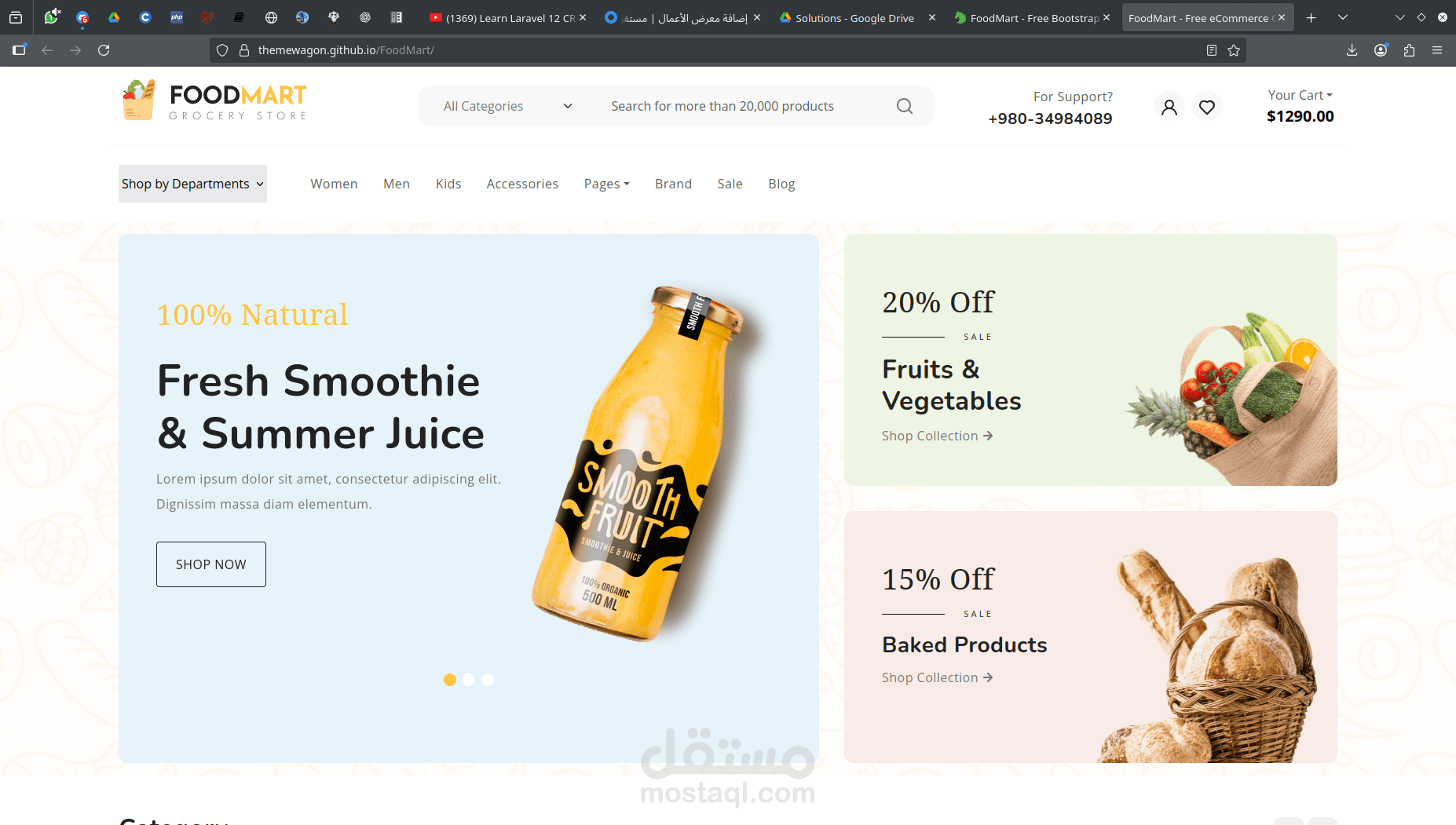Focus the product search field

point(746,106)
